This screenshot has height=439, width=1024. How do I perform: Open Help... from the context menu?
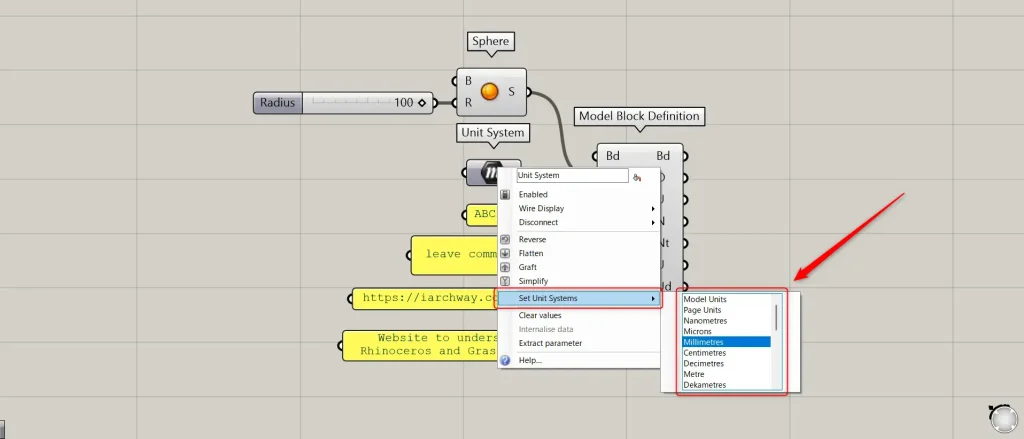(x=579, y=361)
